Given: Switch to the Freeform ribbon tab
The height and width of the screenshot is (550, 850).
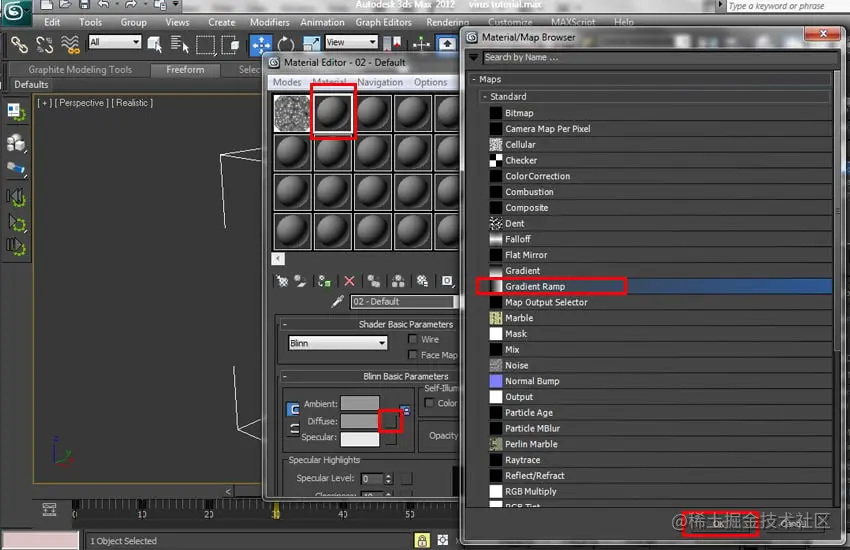Looking at the screenshot, I should pyautogui.click(x=185, y=70).
